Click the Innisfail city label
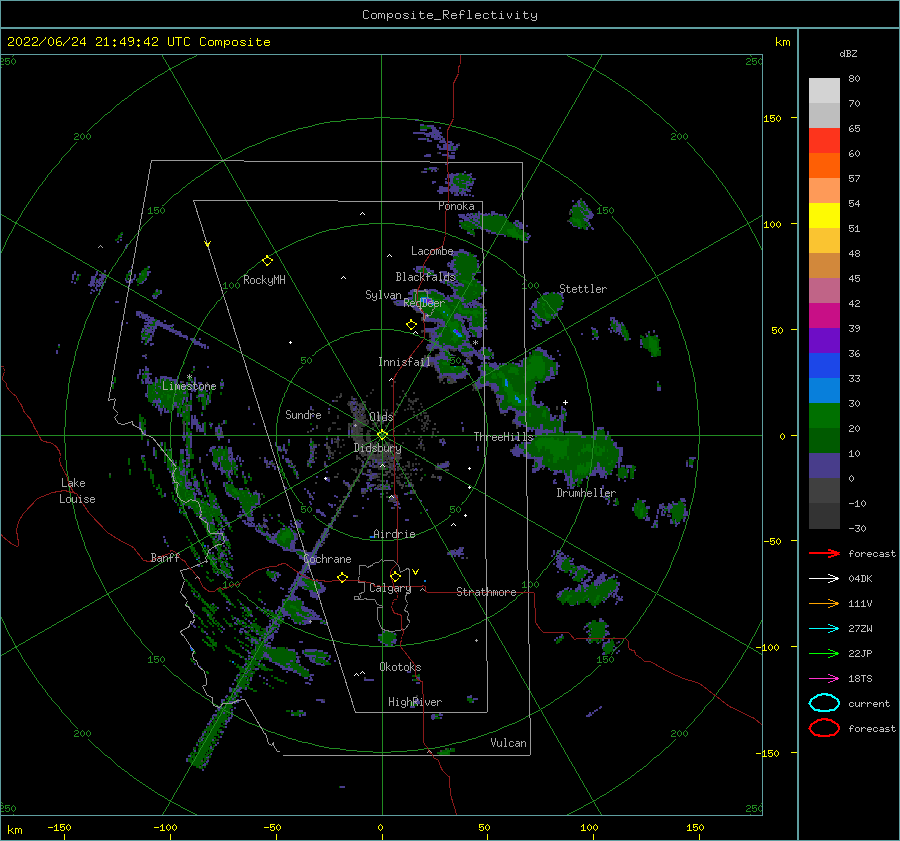 [x=404, y=362]
